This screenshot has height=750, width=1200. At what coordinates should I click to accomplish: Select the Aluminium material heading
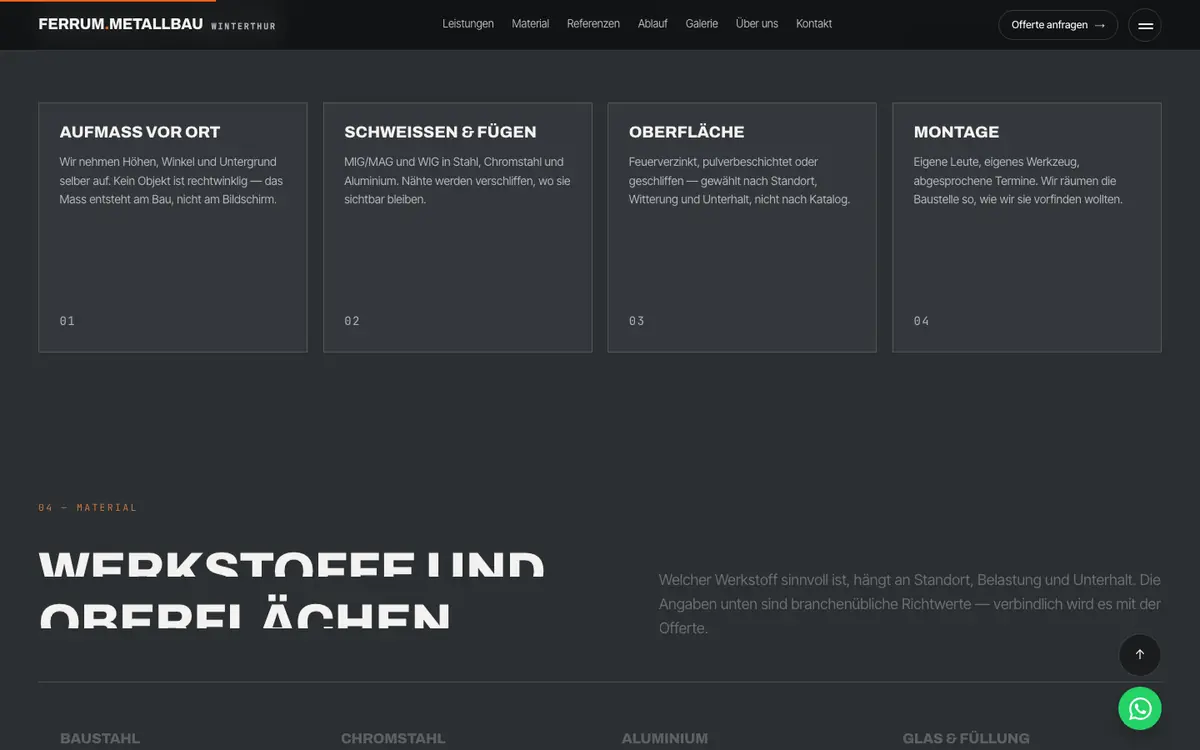point(665,739)
